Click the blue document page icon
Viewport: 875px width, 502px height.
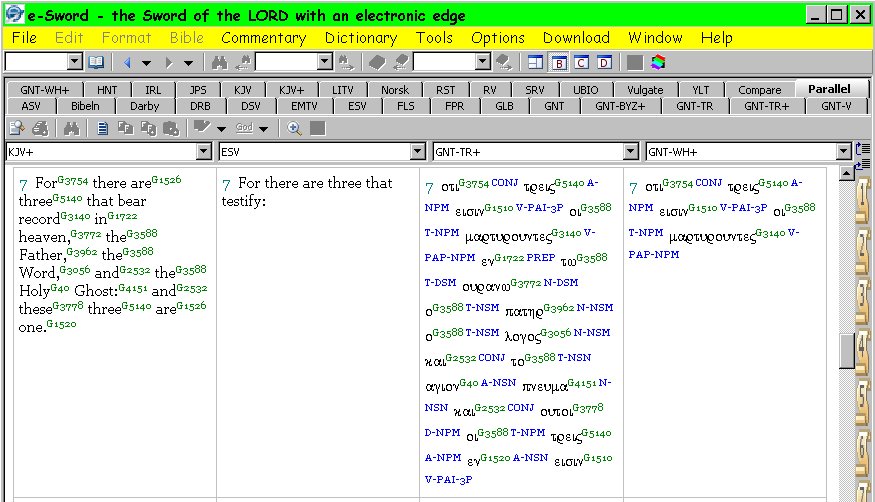coord(103,128)
